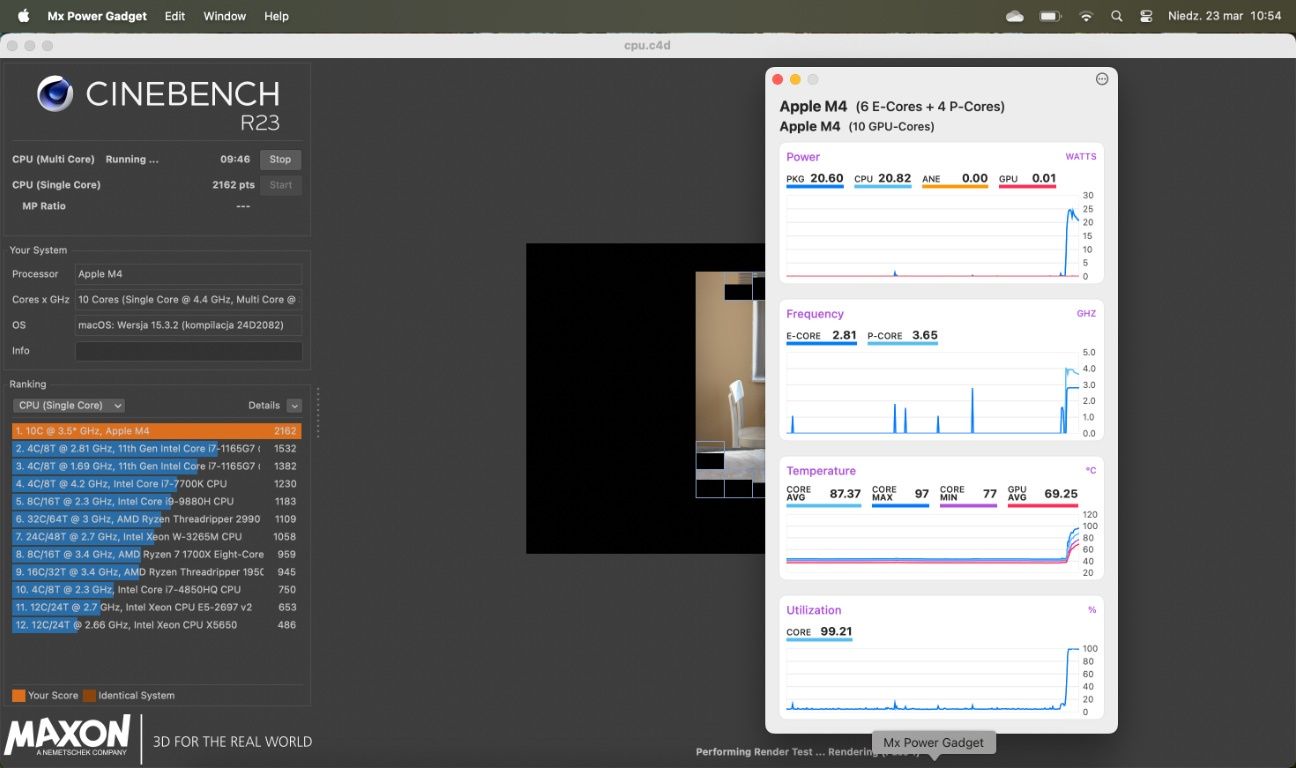1296x768 pixels.
Task: Stop the CPU Multi Core test
Action: [x=280, y=160]
